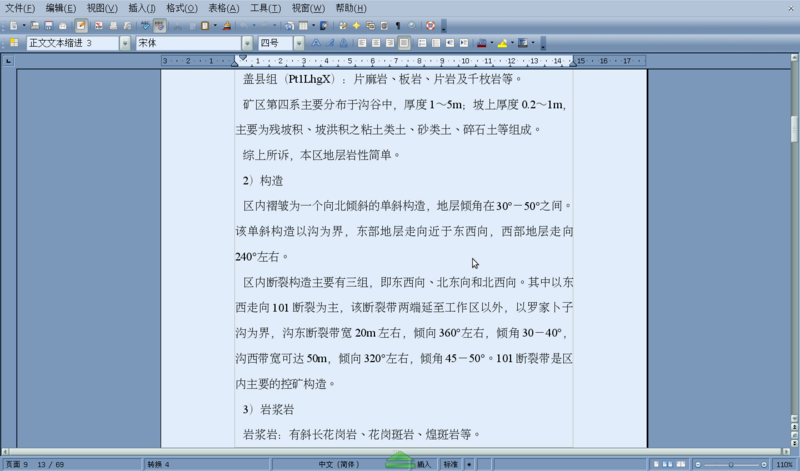Decrease paragraph indent
This screenshot has height=471, width=800.
click(450, 43)
